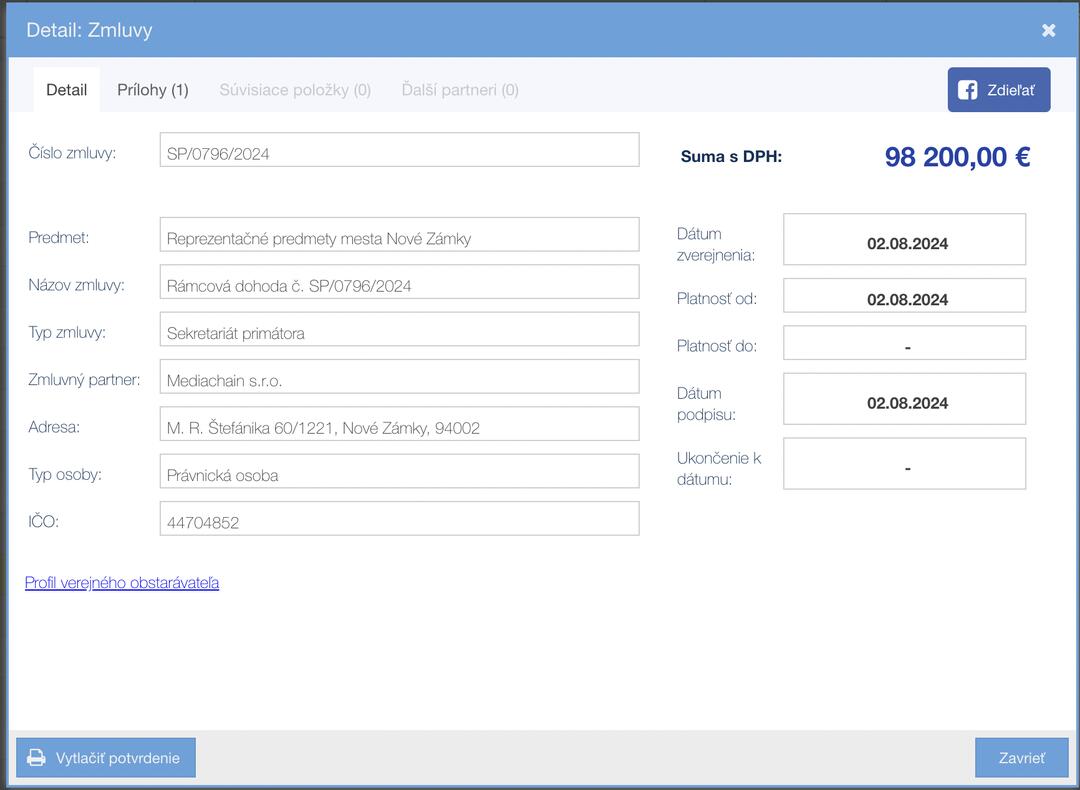The image size is (1080, 790).
Task: Click the Facebook icon in the Zdieľať button
Action: click(x=967, y=90)
